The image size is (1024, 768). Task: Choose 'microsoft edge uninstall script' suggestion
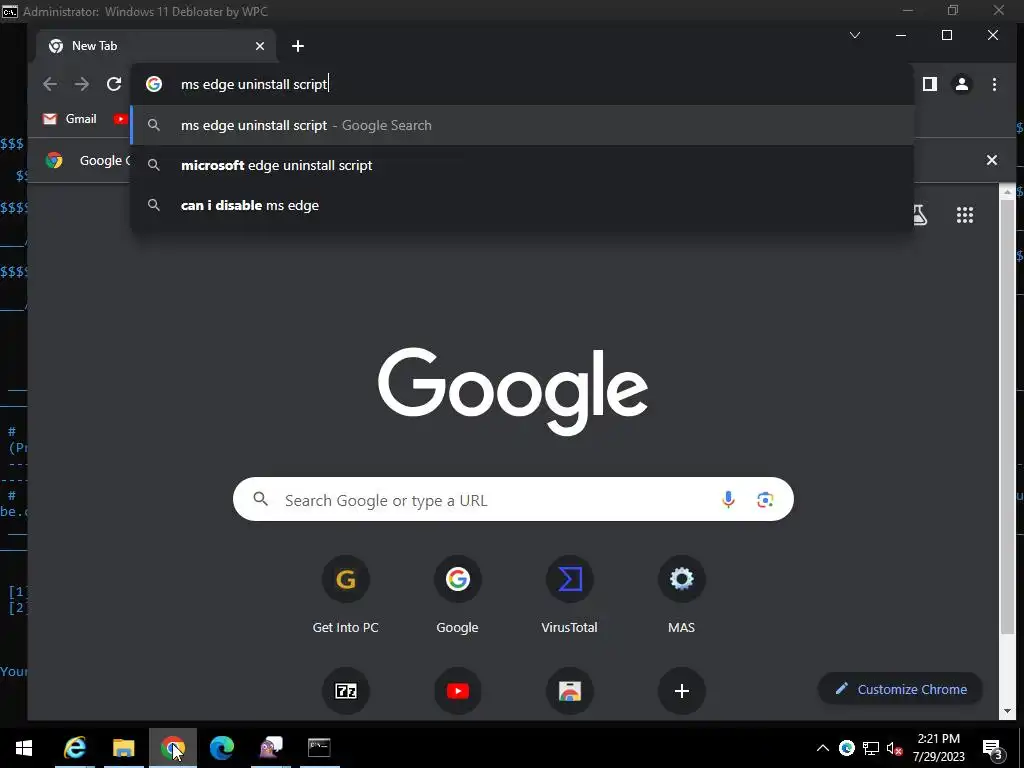[522, 165]
